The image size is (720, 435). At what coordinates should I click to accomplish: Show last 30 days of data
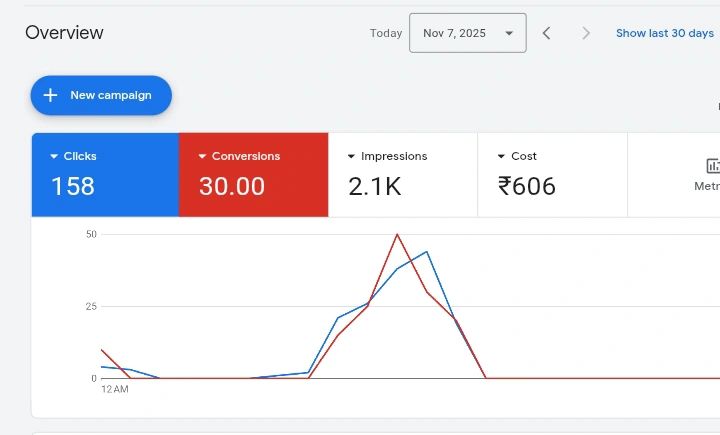tap(664, 33)
